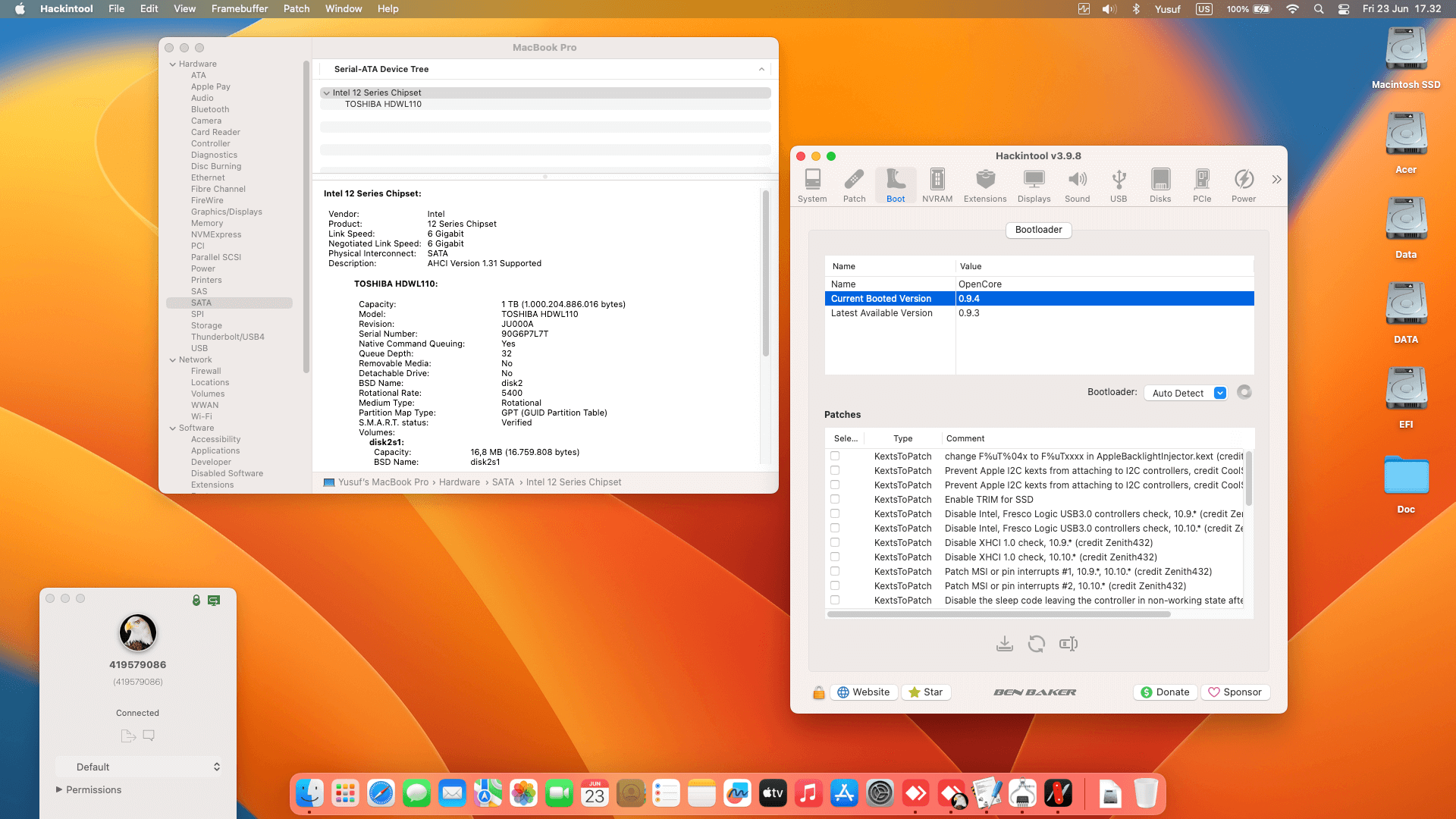Click the Serial-ATA Device Tree sort chevron
This screenshot has width=1456, height=819.
(x=761, y=69)
